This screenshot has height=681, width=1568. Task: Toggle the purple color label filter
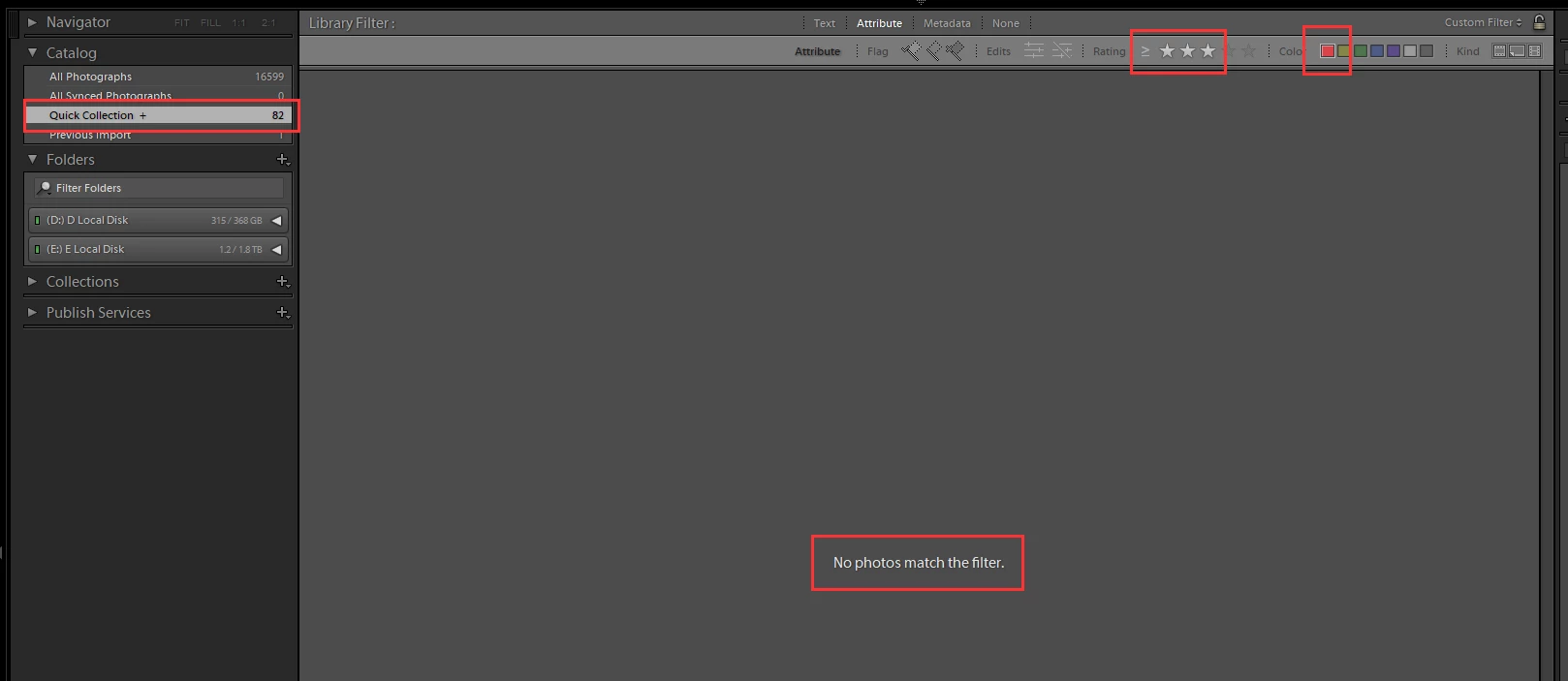1394,51
